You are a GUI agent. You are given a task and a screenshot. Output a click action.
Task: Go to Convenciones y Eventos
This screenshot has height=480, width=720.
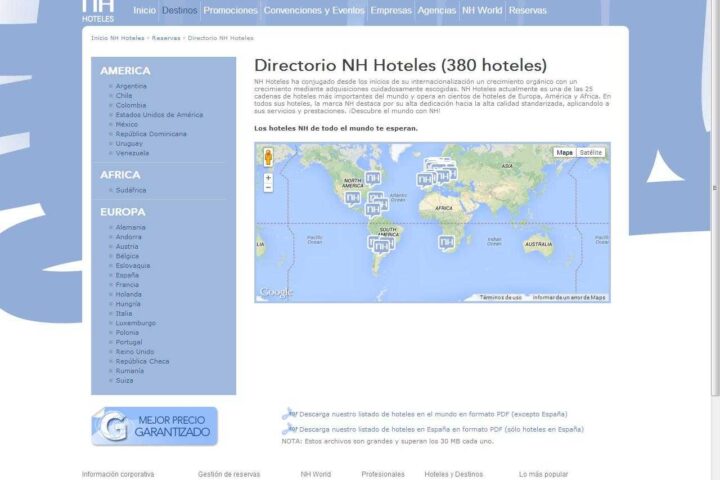[314, 10]
